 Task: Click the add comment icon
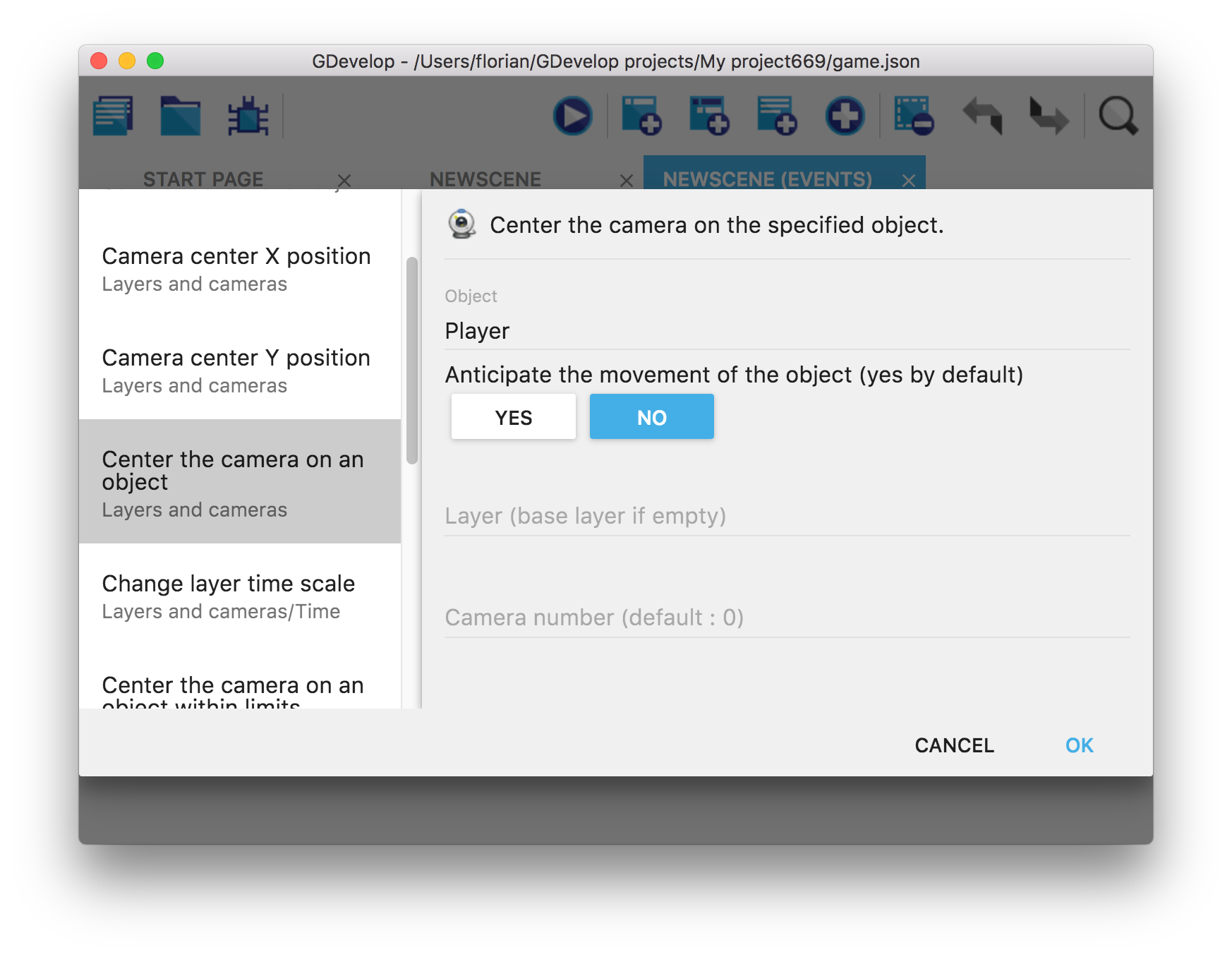coord(776,116)
